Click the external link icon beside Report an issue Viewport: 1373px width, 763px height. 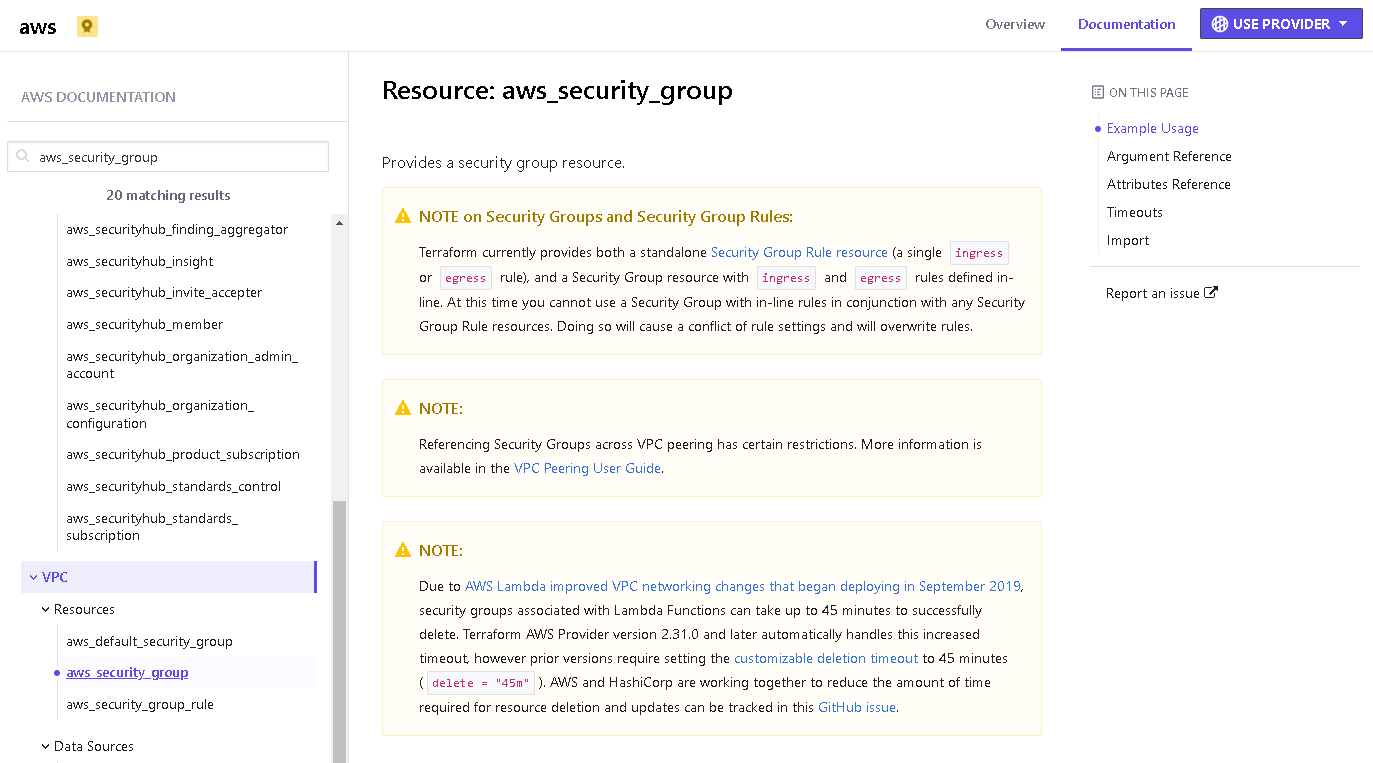coord(1211,293)
